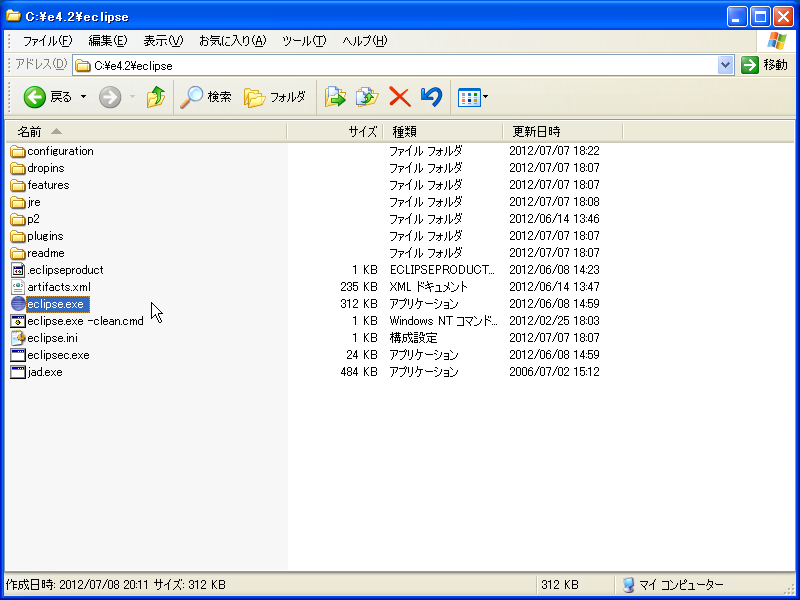Click the eclipse.exe application icon

point(18,304)
